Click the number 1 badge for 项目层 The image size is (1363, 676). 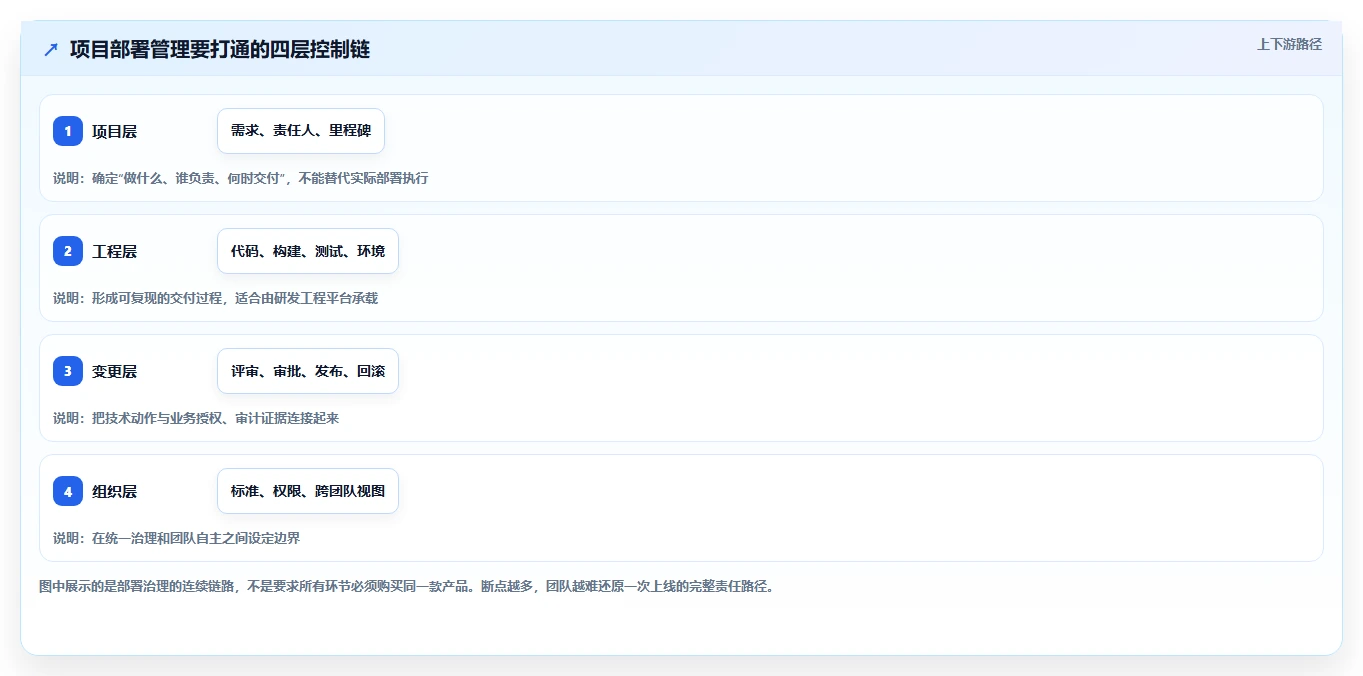68,131
